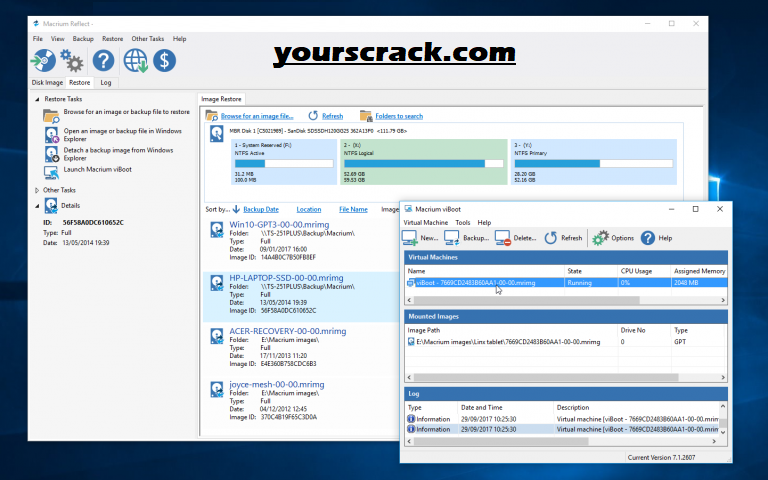Click the Detach backup image icon
The height and width of the screenshot is (480, 768).
pos(51,154)
